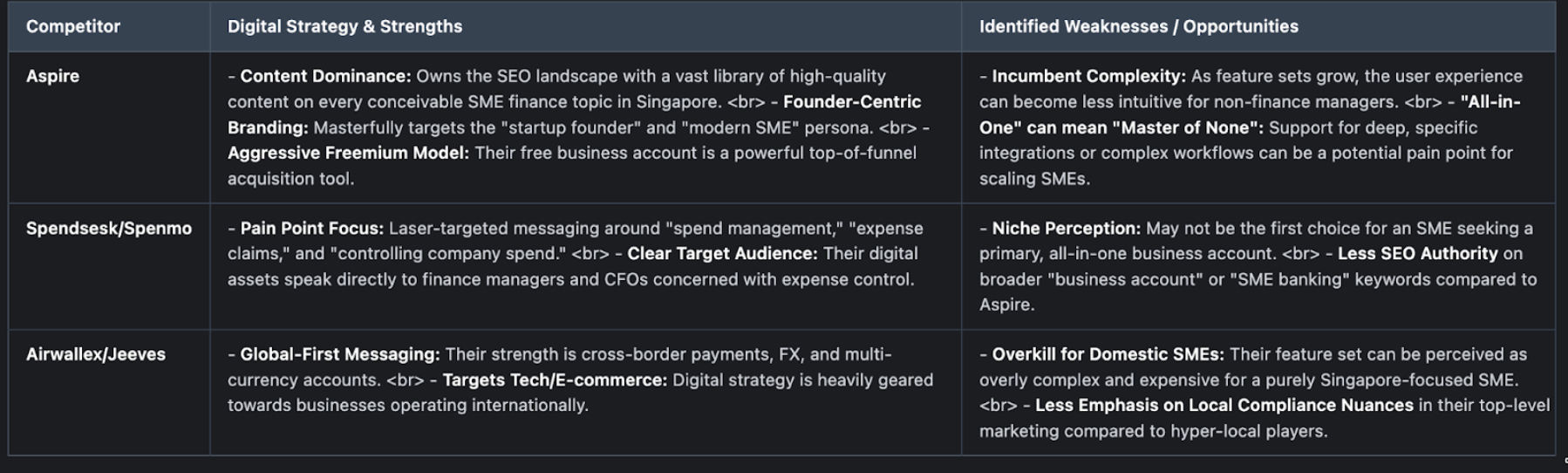Click the Less SEO Authority bold text
Image resolution: width=1568 pixels, height=473 pixels.
(x=1417, y=253)
